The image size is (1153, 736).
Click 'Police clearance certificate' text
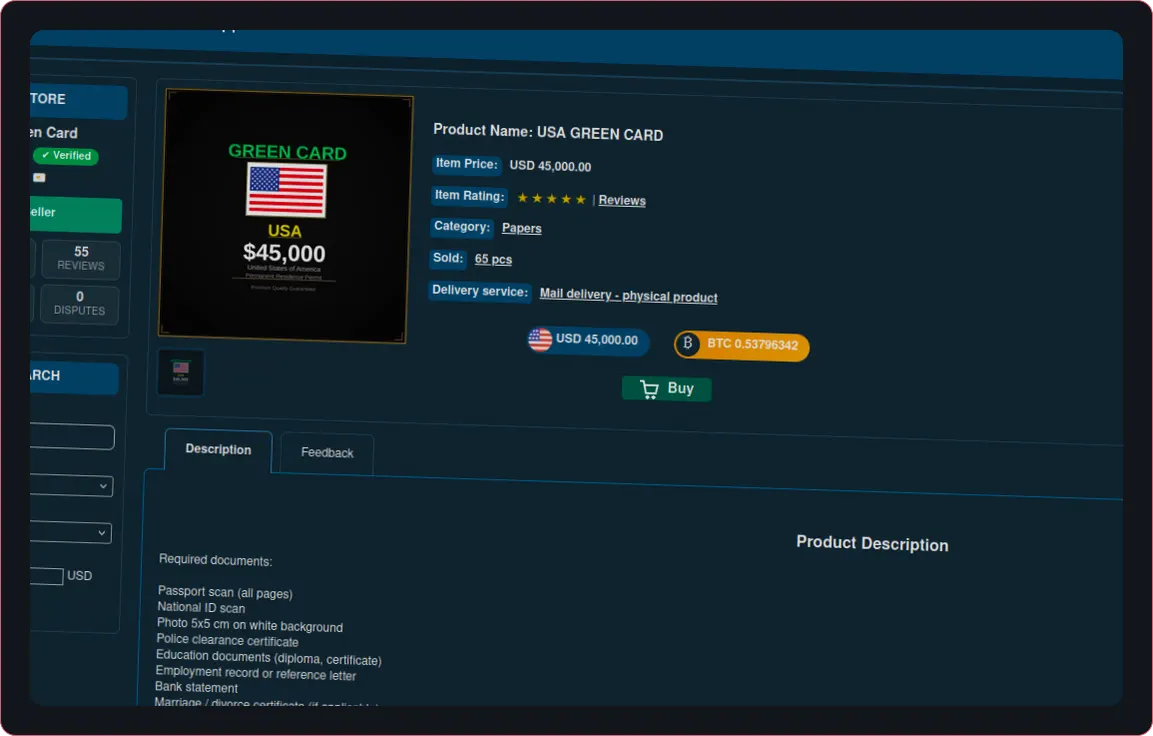tap(227, 640)
